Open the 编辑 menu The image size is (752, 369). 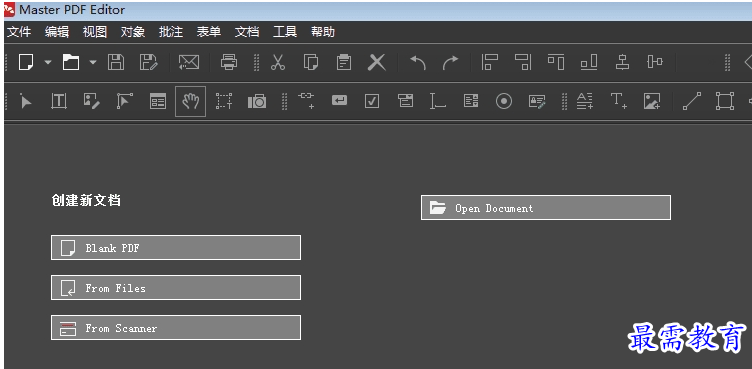[x=57, y=32]
